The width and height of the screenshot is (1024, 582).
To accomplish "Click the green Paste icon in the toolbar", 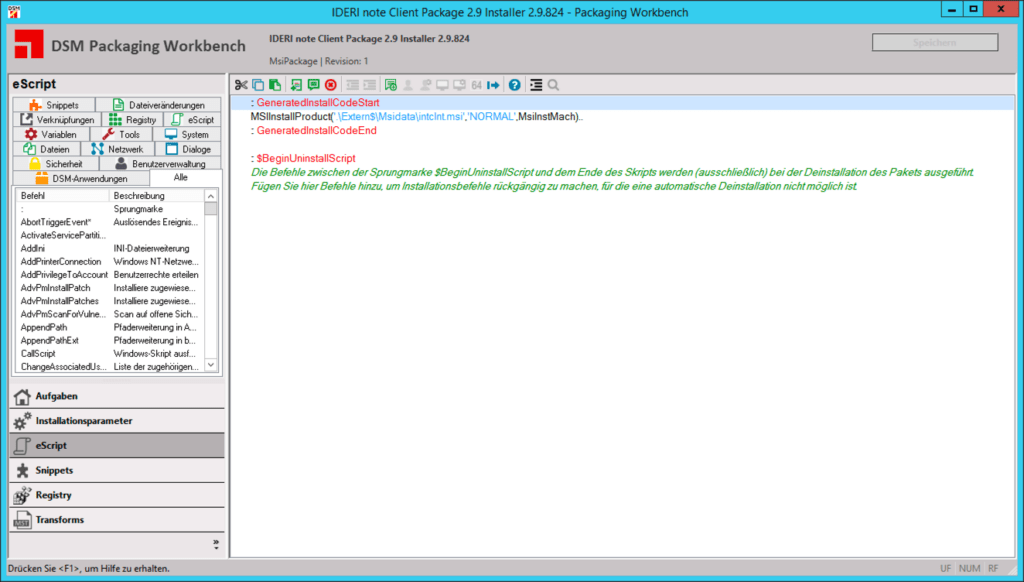I will point(275,85).
